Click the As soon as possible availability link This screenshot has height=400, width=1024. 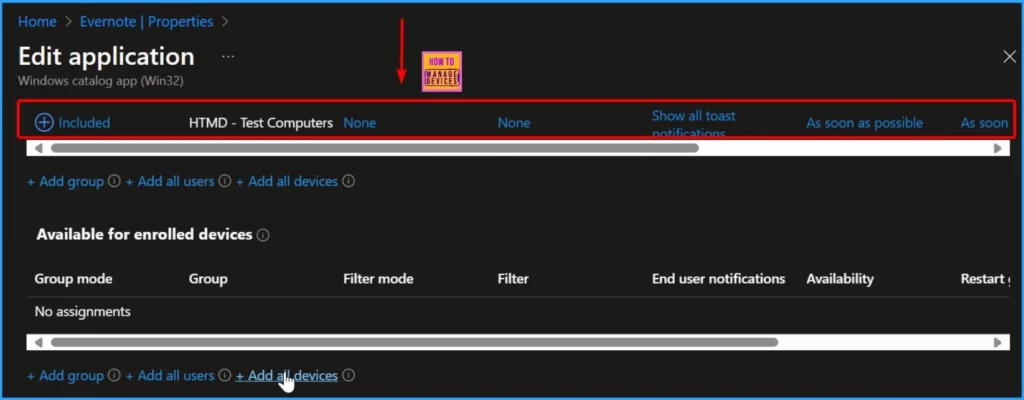coord(864,123)
